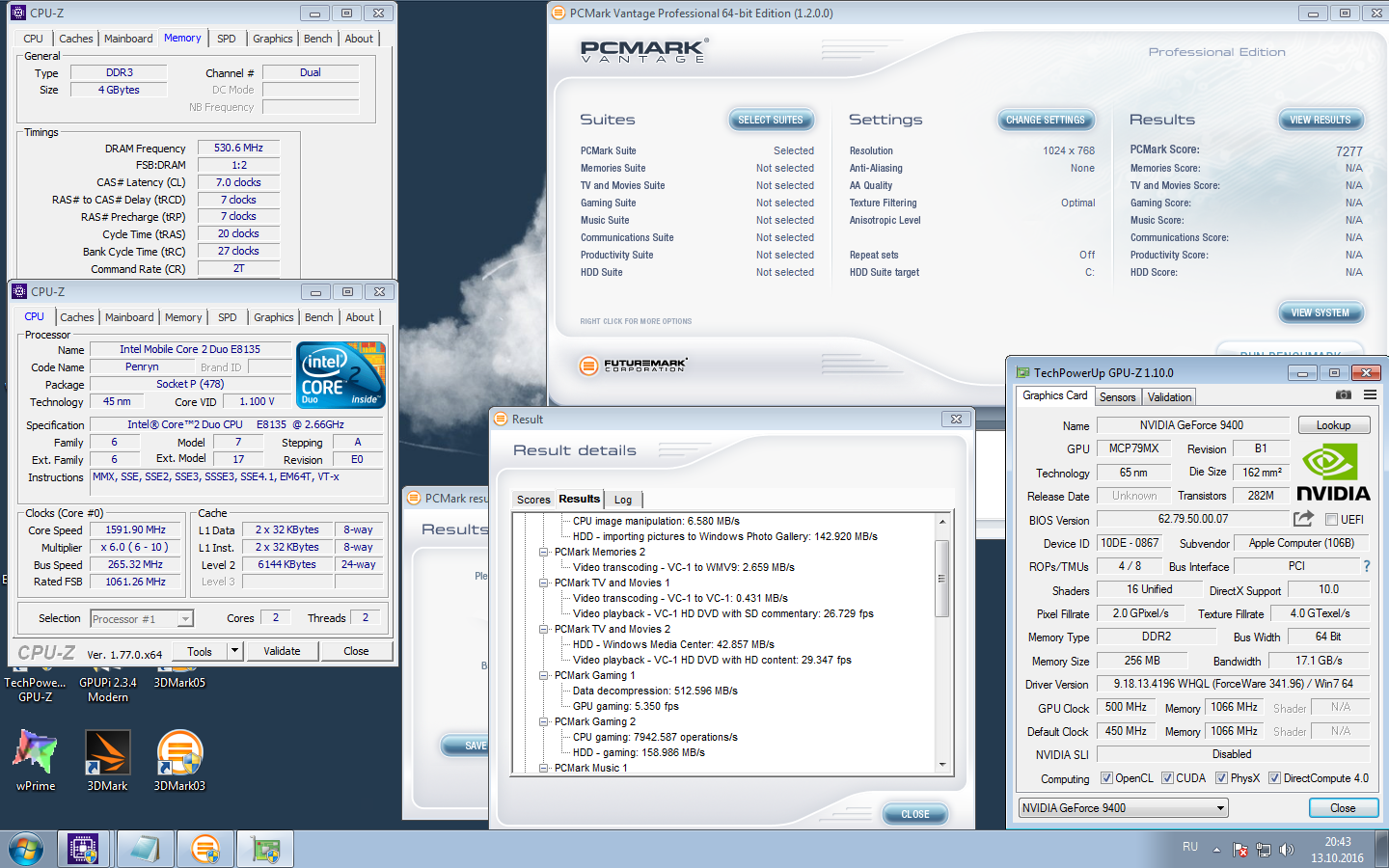
Task: Click the RU language indicator in the taskbar
Action: click(x=1190, y=847)
